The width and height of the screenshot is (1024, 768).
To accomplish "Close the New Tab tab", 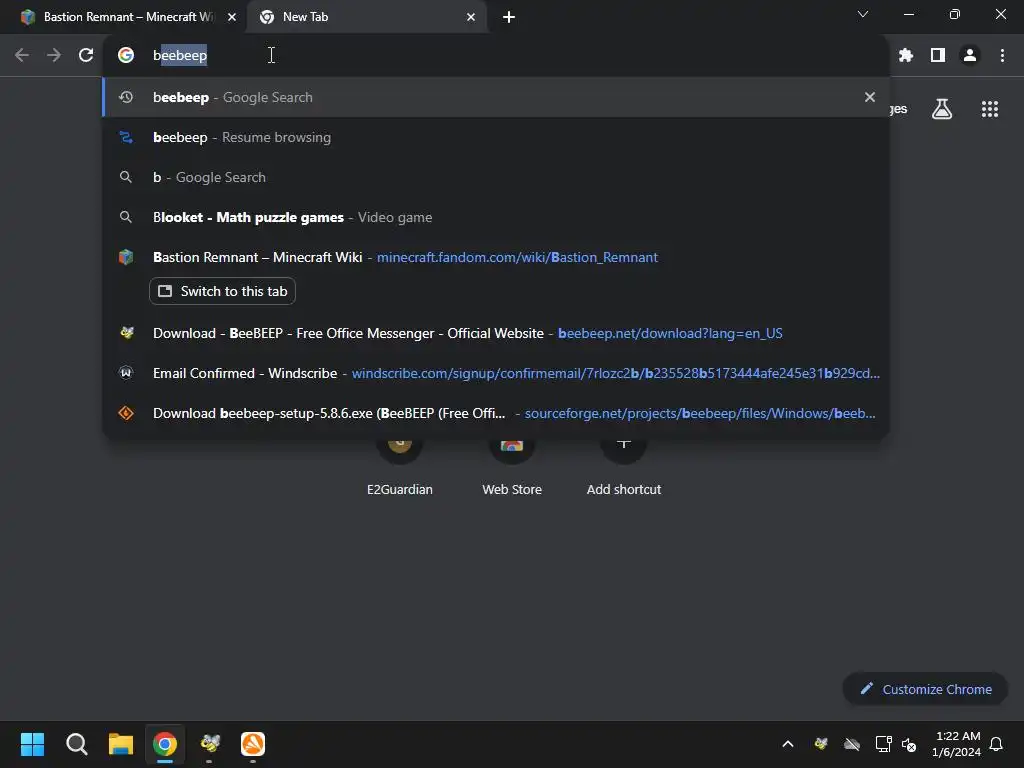I will (x=471, y=17).
